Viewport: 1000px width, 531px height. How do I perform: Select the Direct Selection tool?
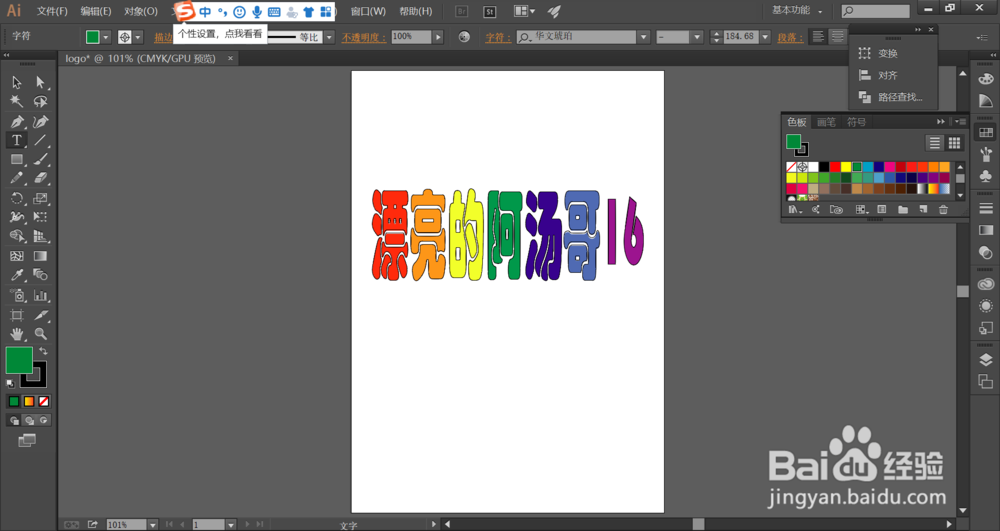(40, 82)
